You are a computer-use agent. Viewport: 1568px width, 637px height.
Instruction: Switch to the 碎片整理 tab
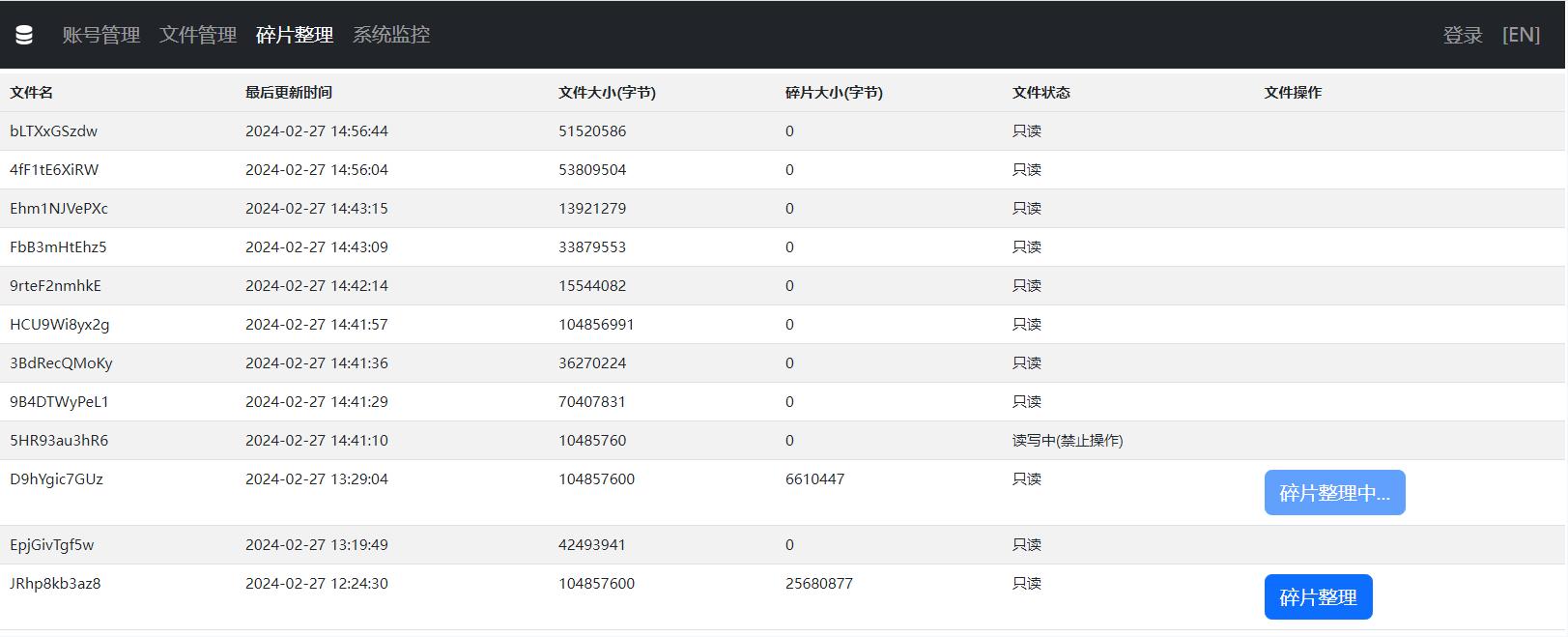(x=295, y=35)
